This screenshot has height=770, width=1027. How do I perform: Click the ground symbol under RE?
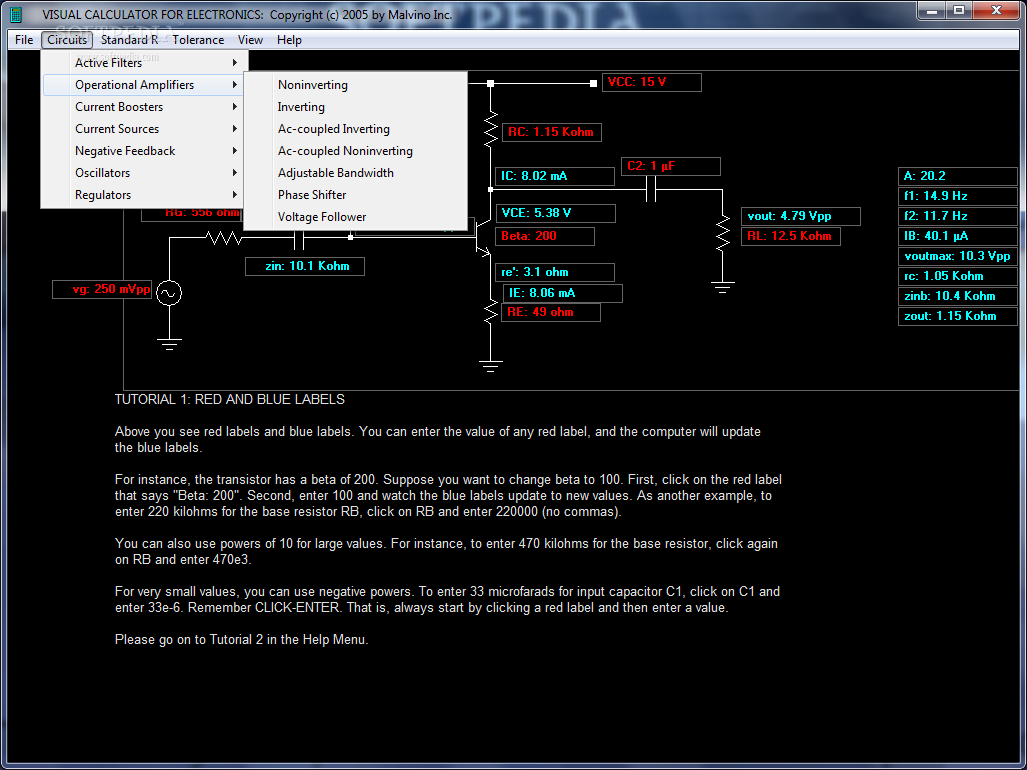click(491, 366)
